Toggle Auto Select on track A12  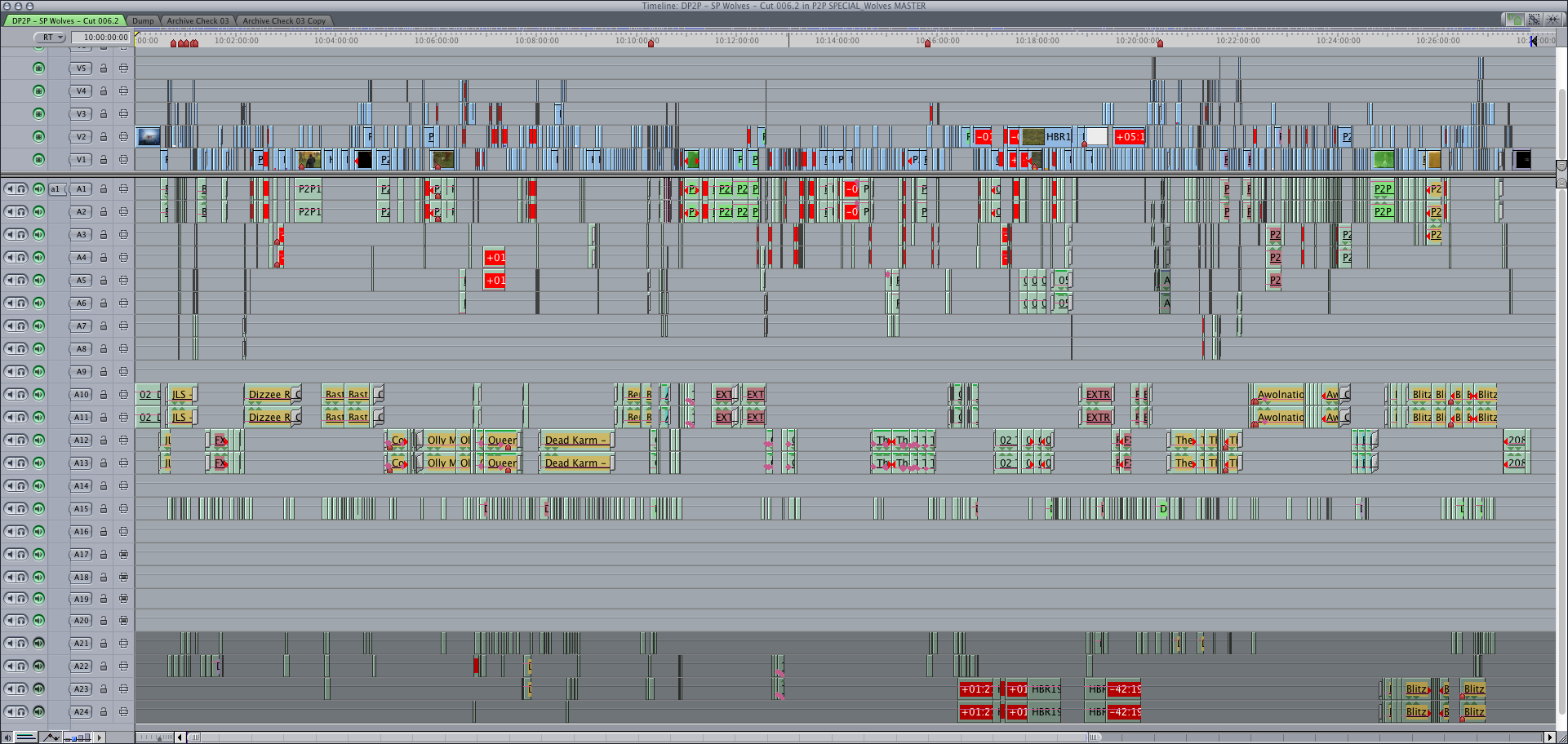[123, 441]
